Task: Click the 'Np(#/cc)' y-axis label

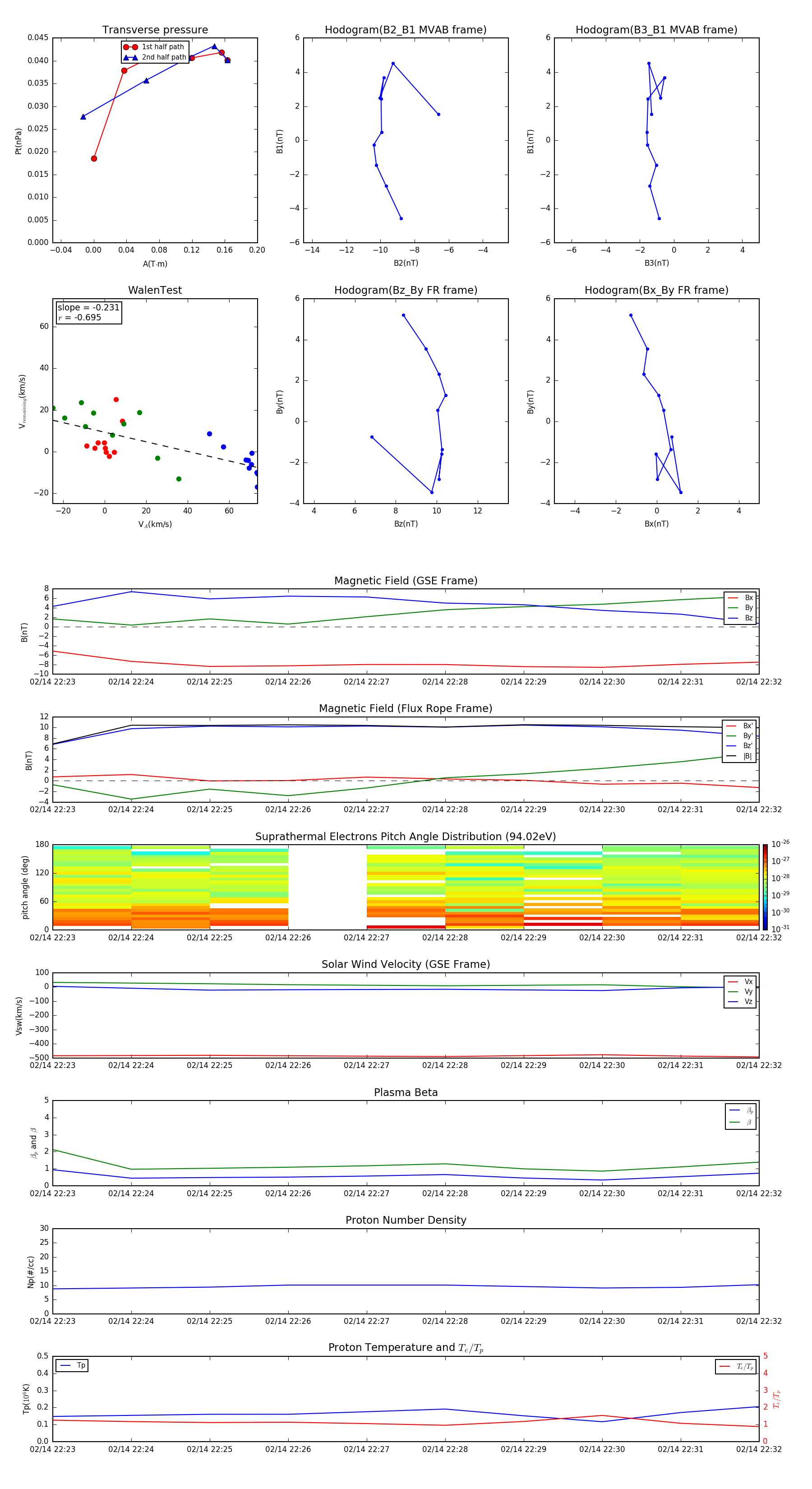Action: click(x=31, y=1272)
